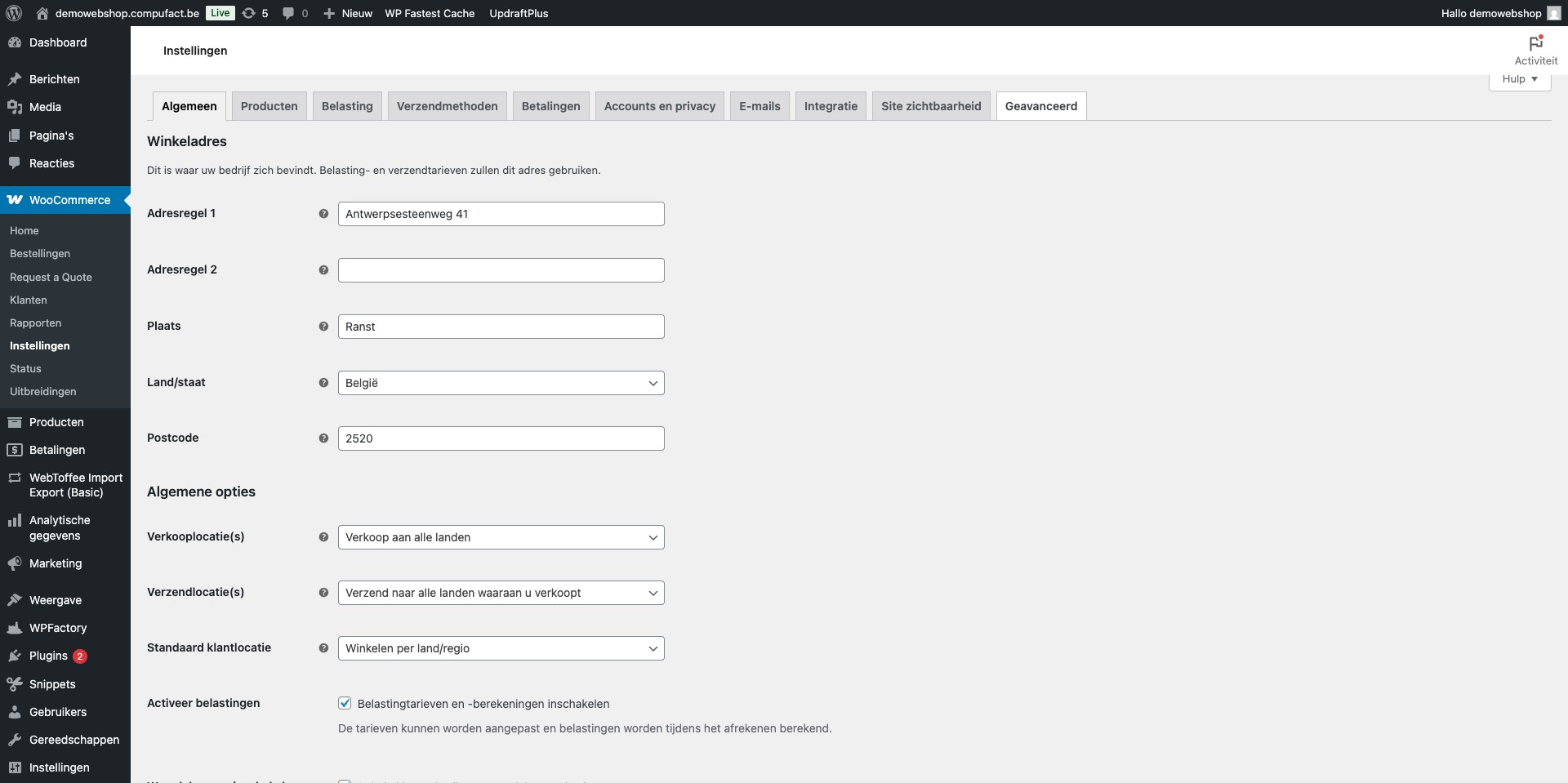Switch to the Betalingen settings tab
The width and height of the screenshot is (1568, 783).
(550, 106)
